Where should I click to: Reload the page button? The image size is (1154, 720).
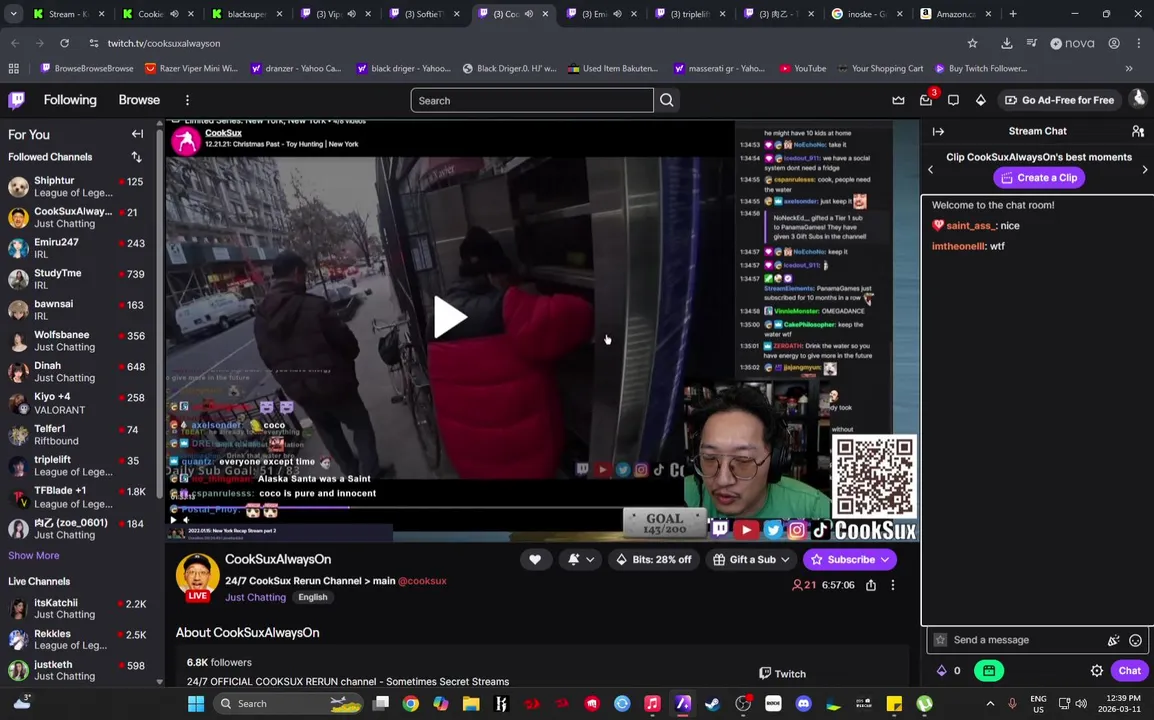coord(64,43)
